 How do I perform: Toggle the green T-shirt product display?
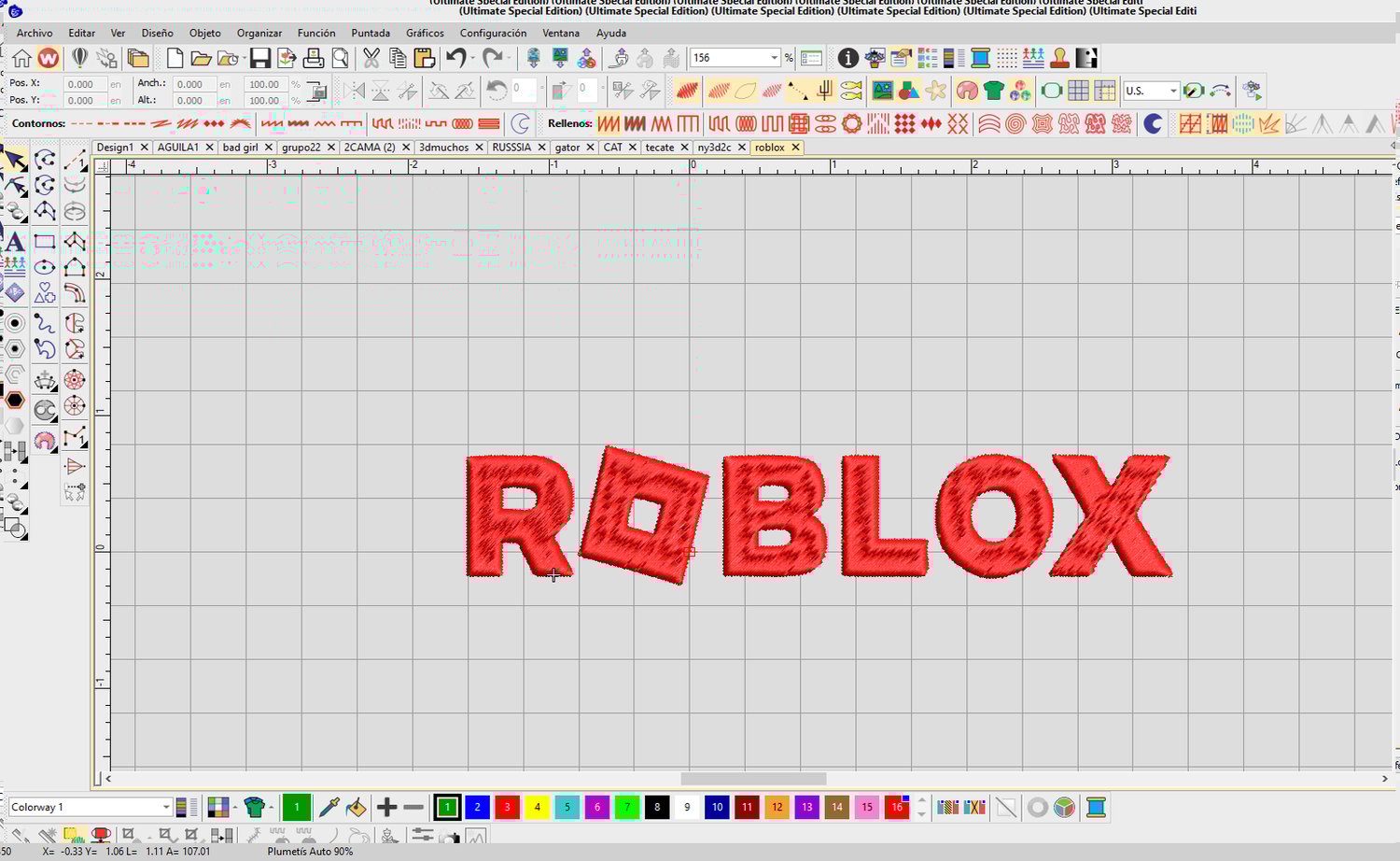pos(994,91)
